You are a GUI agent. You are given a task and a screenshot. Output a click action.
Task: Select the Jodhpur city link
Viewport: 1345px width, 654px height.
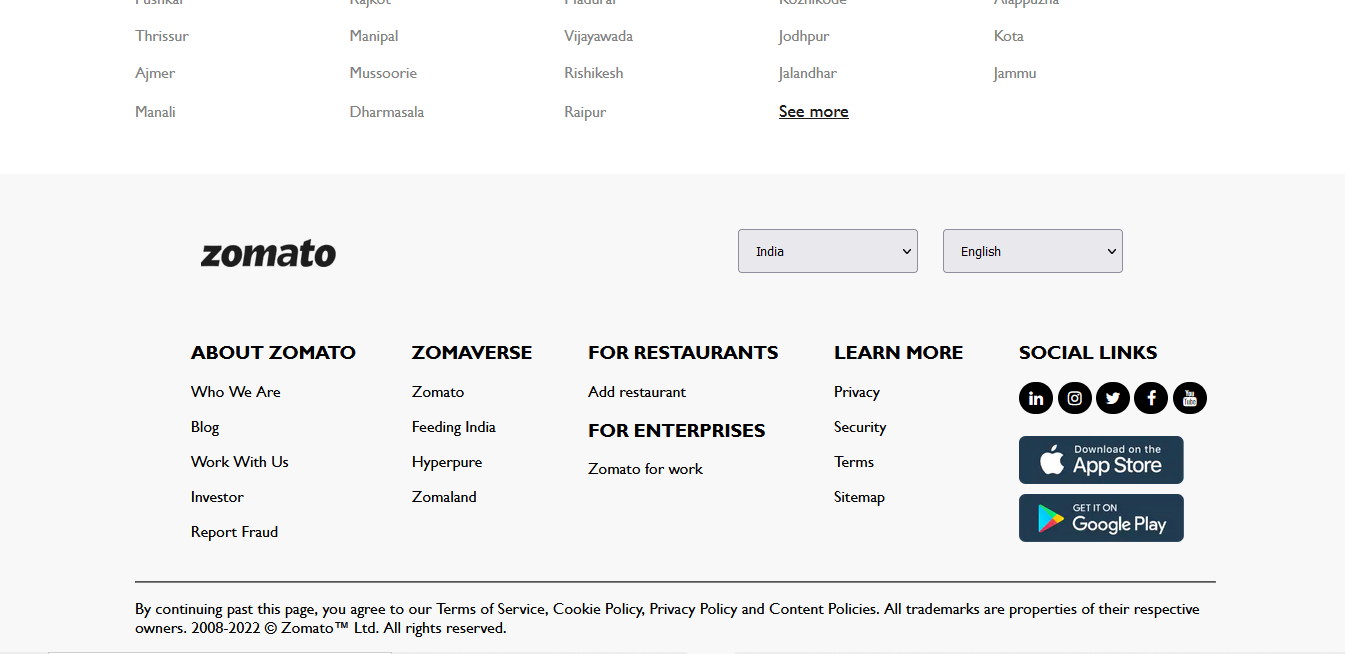point(804,36)
